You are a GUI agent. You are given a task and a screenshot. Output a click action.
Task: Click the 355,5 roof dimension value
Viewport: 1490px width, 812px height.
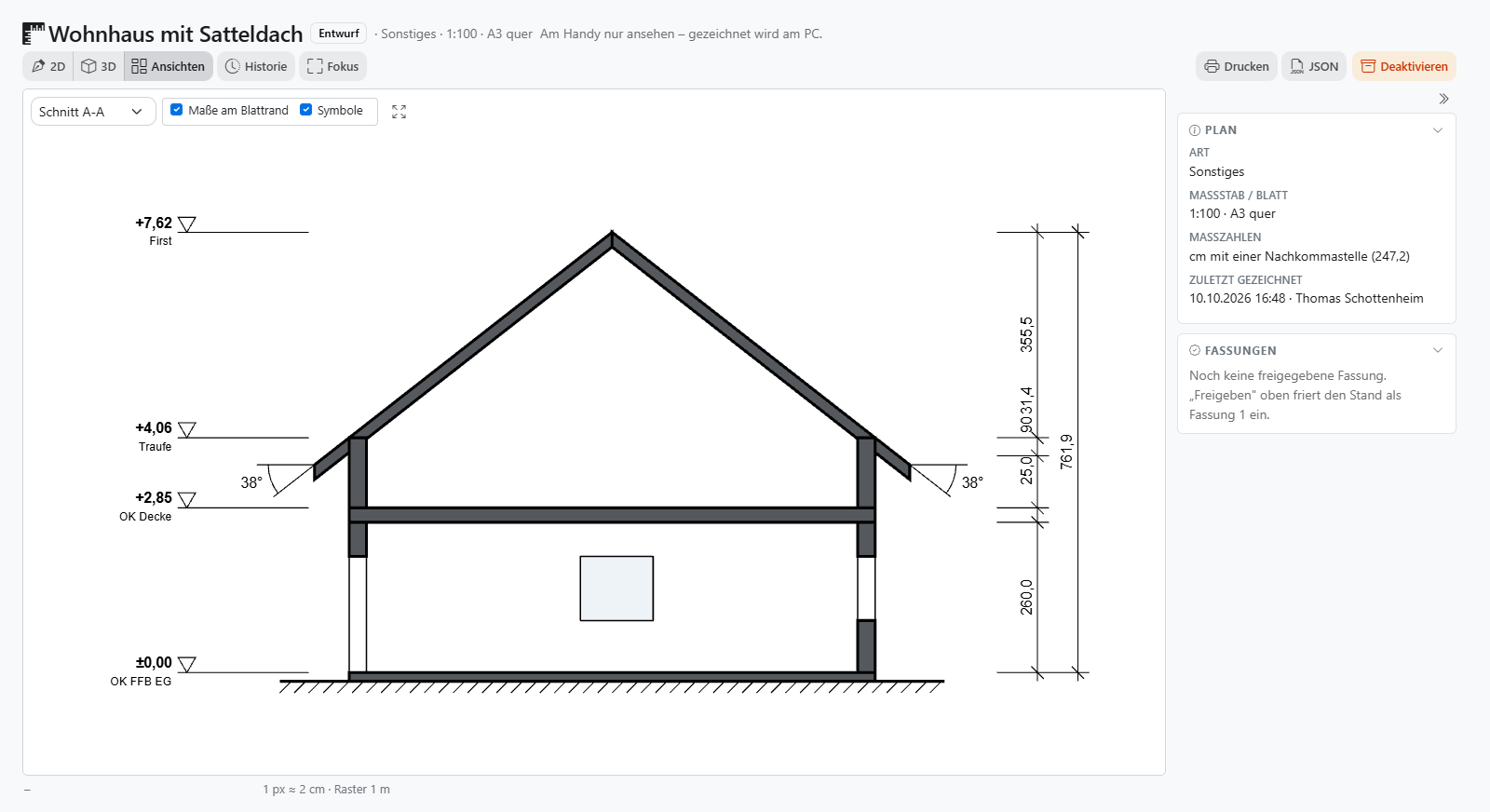click(x=1026, y=334)
